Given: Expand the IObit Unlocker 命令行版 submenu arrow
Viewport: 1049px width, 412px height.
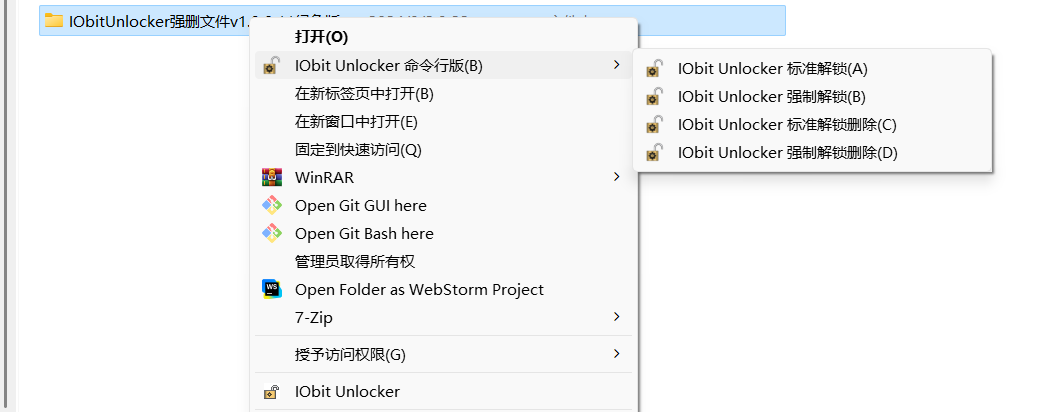Looking at the screenshot, I should 616,65.
